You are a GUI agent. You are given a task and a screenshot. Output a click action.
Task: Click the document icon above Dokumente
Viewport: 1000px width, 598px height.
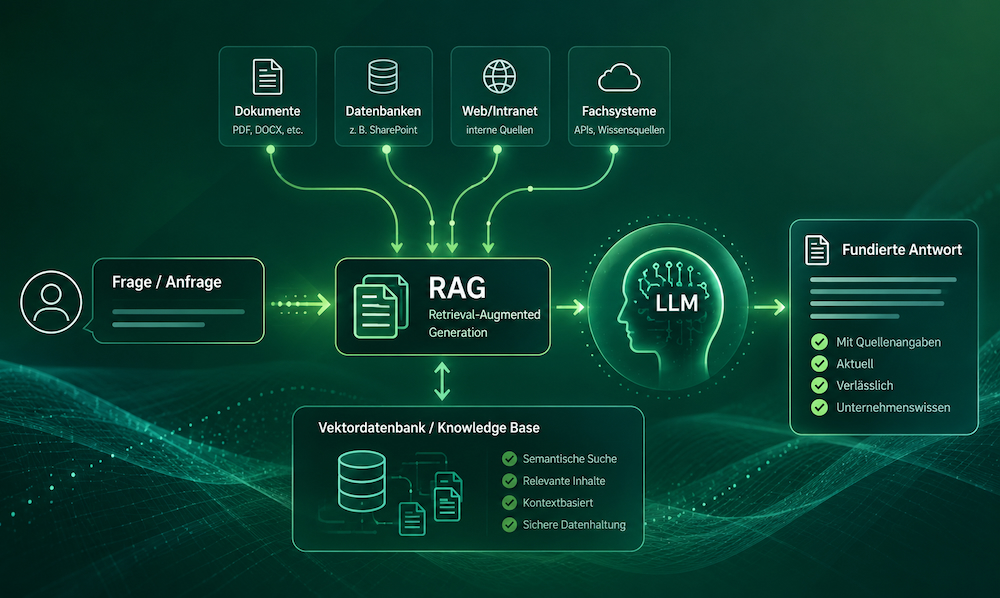[267, 77]
